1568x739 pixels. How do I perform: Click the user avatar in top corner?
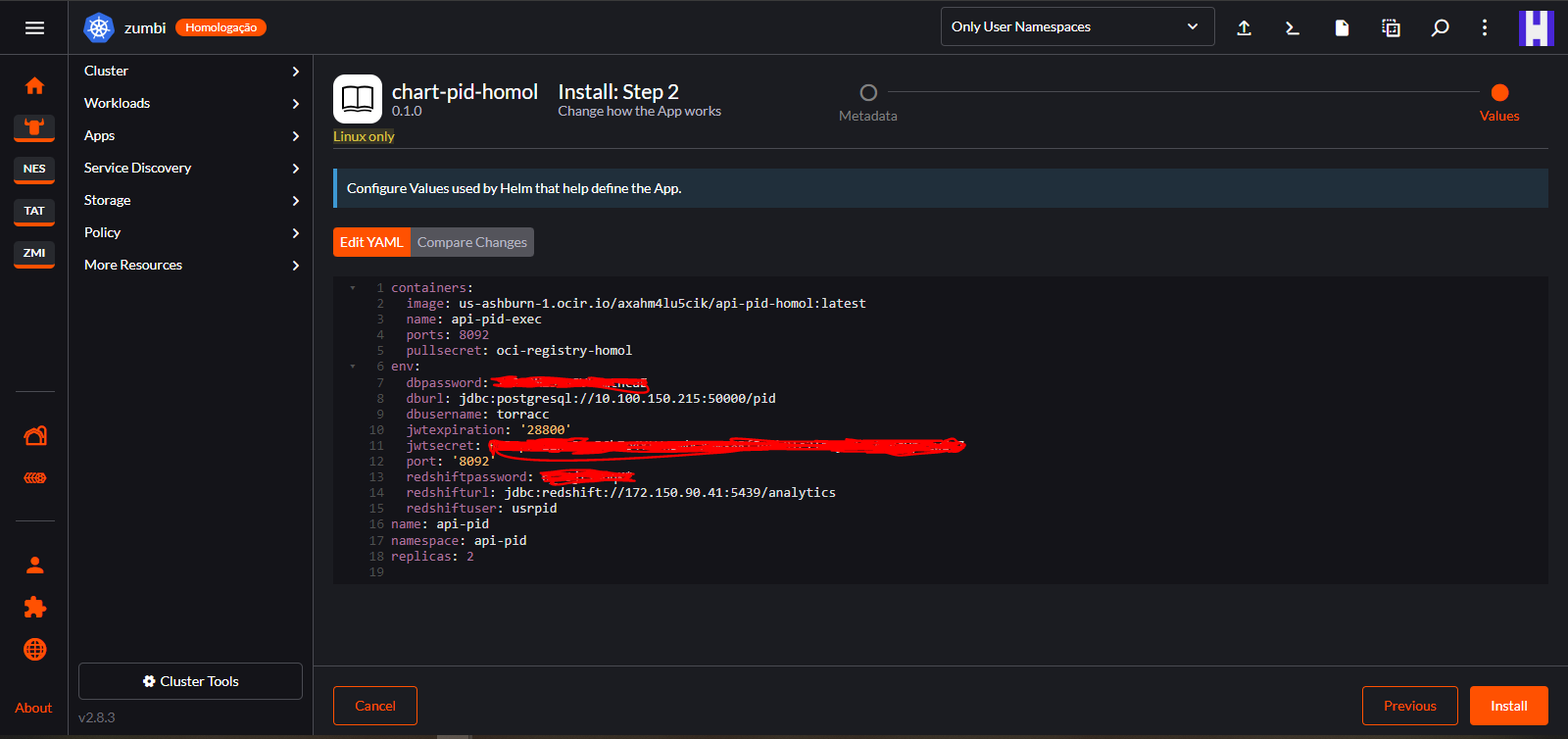[1536, 27]
